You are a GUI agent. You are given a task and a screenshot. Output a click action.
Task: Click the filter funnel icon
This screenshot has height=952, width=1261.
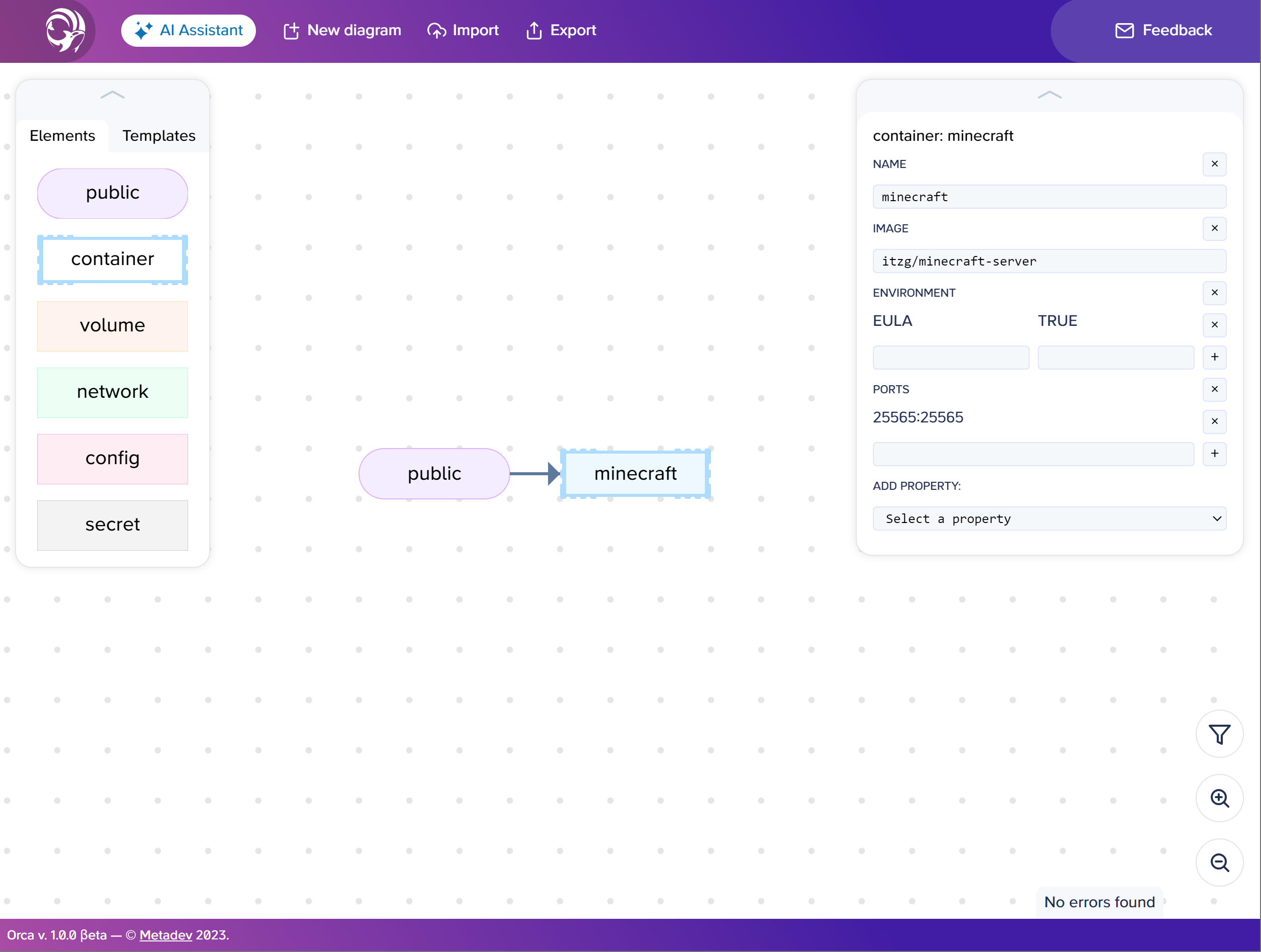(1219, 734)
